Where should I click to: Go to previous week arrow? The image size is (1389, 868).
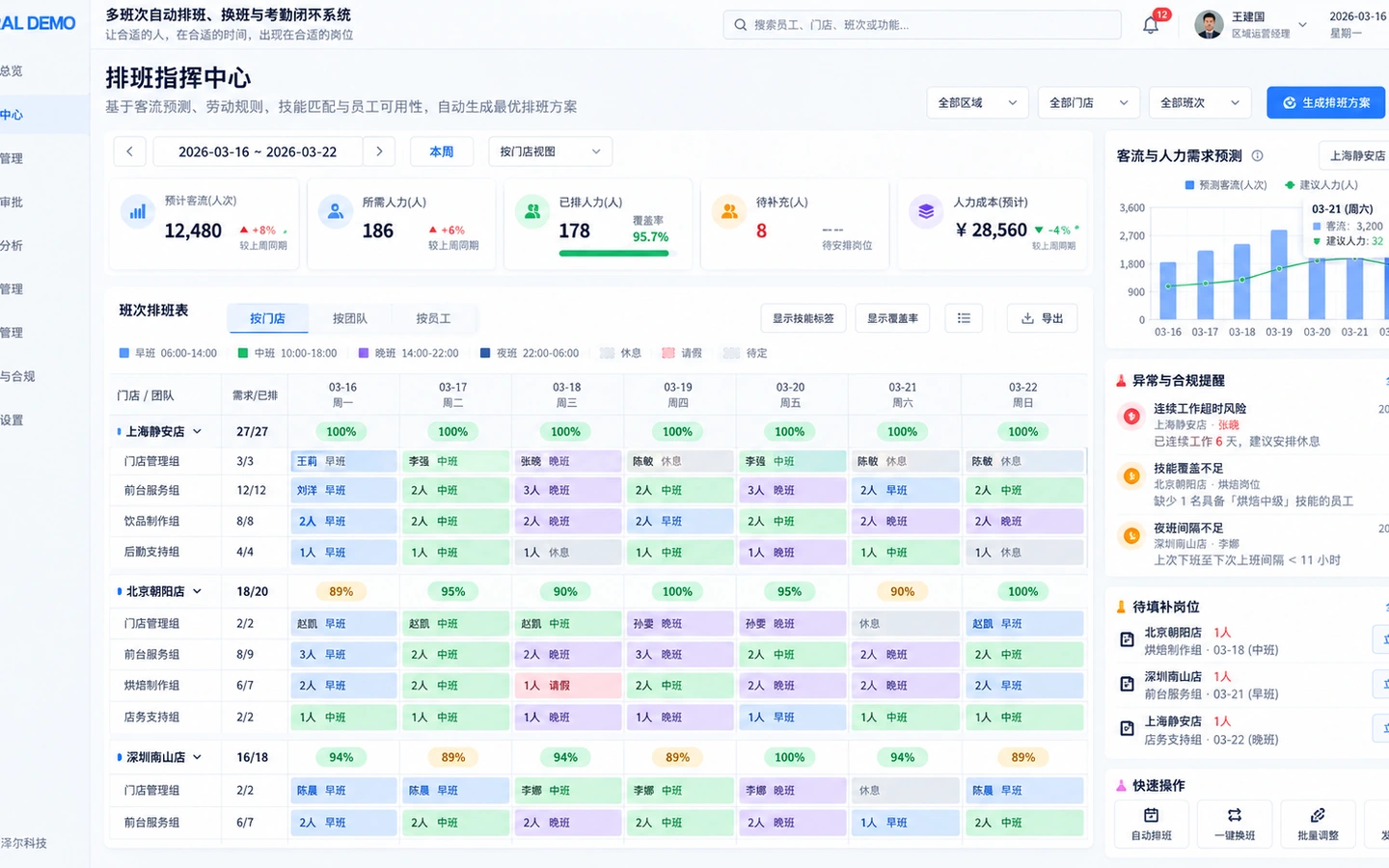click(129, 151)
